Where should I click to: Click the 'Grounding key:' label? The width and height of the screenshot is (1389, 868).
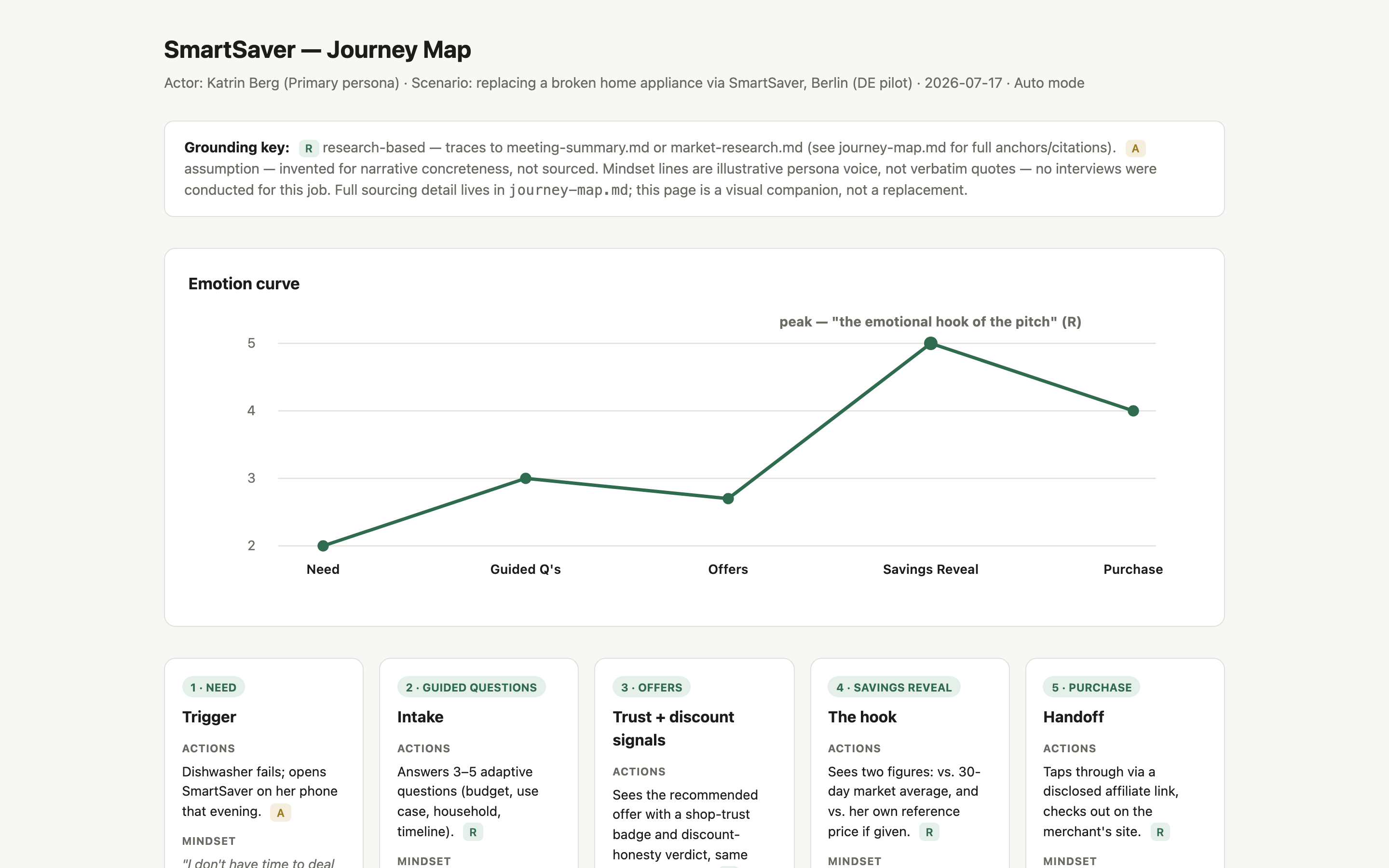point(236,148)
